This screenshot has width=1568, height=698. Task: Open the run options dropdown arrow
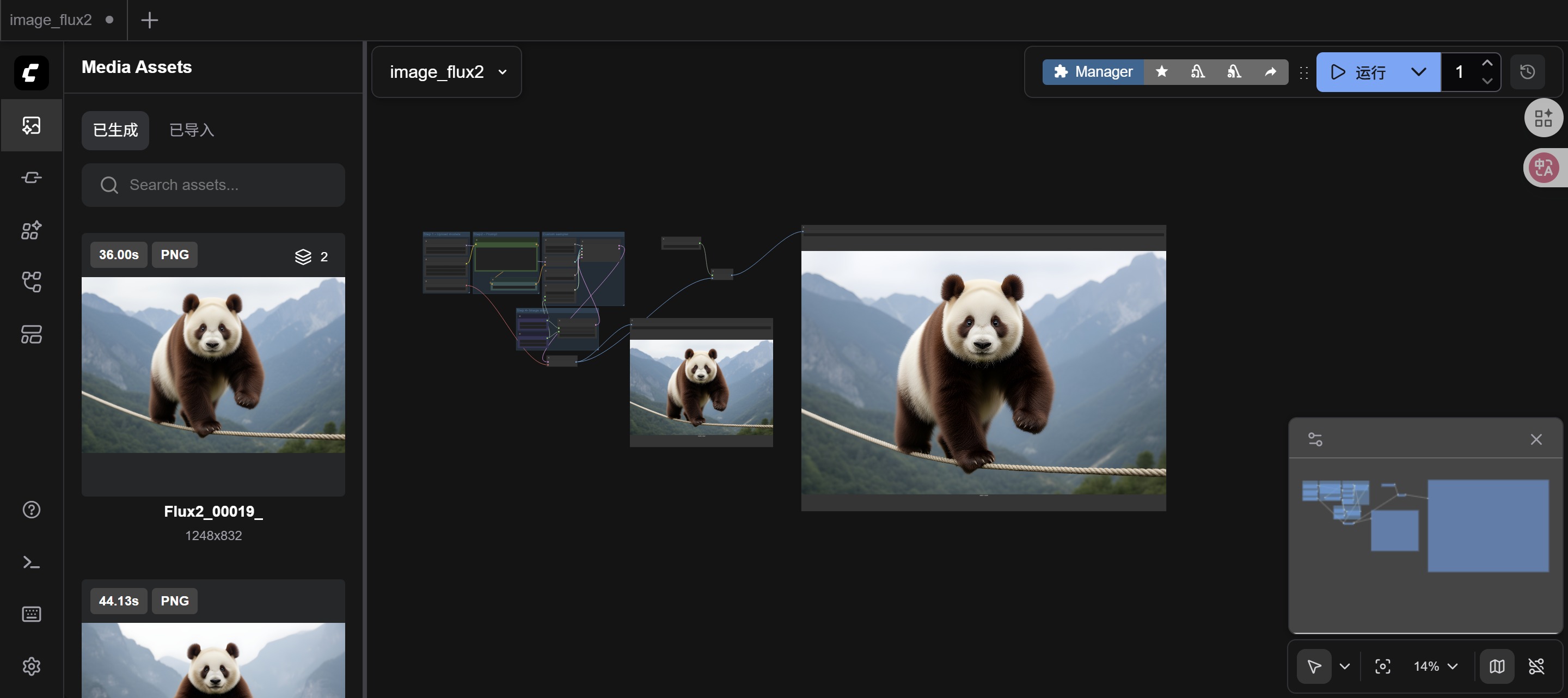1418,72
